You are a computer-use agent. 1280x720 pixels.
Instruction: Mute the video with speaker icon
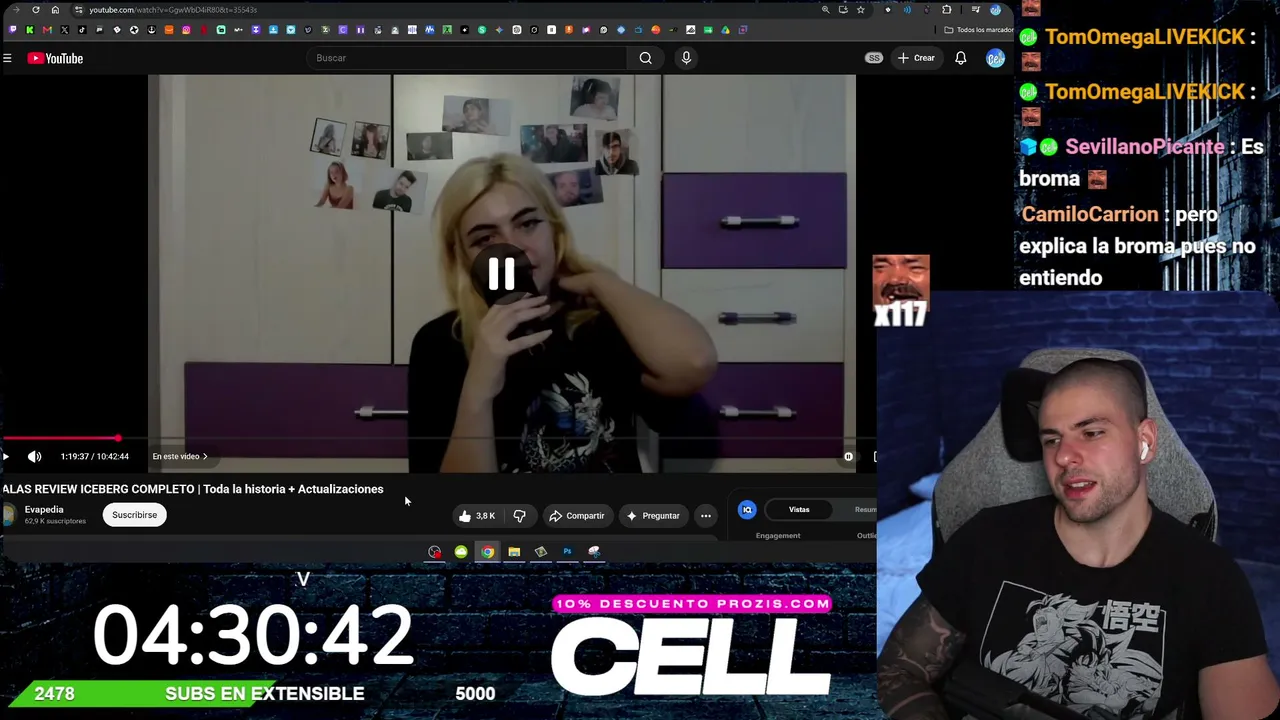35,456
